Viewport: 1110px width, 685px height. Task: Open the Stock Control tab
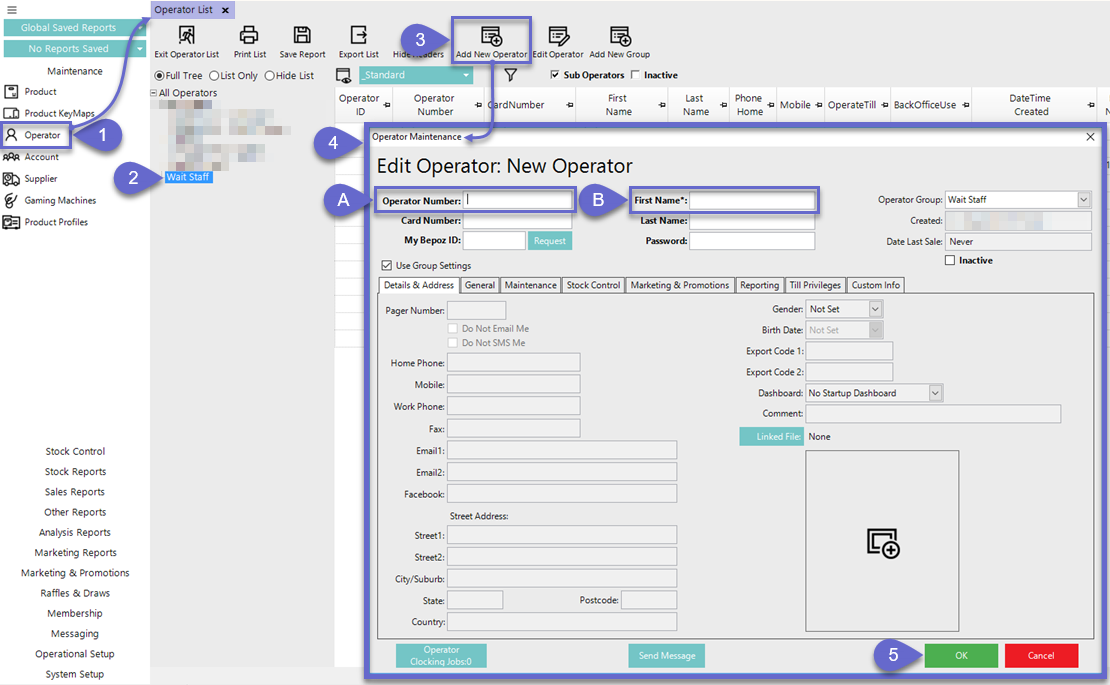point(593,285)
